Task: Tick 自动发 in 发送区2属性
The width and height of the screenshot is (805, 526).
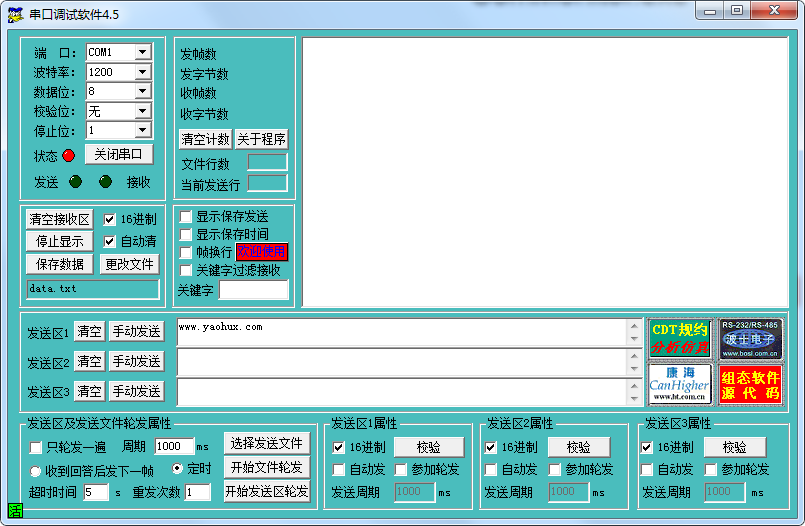Action: (x=491, y=469)
